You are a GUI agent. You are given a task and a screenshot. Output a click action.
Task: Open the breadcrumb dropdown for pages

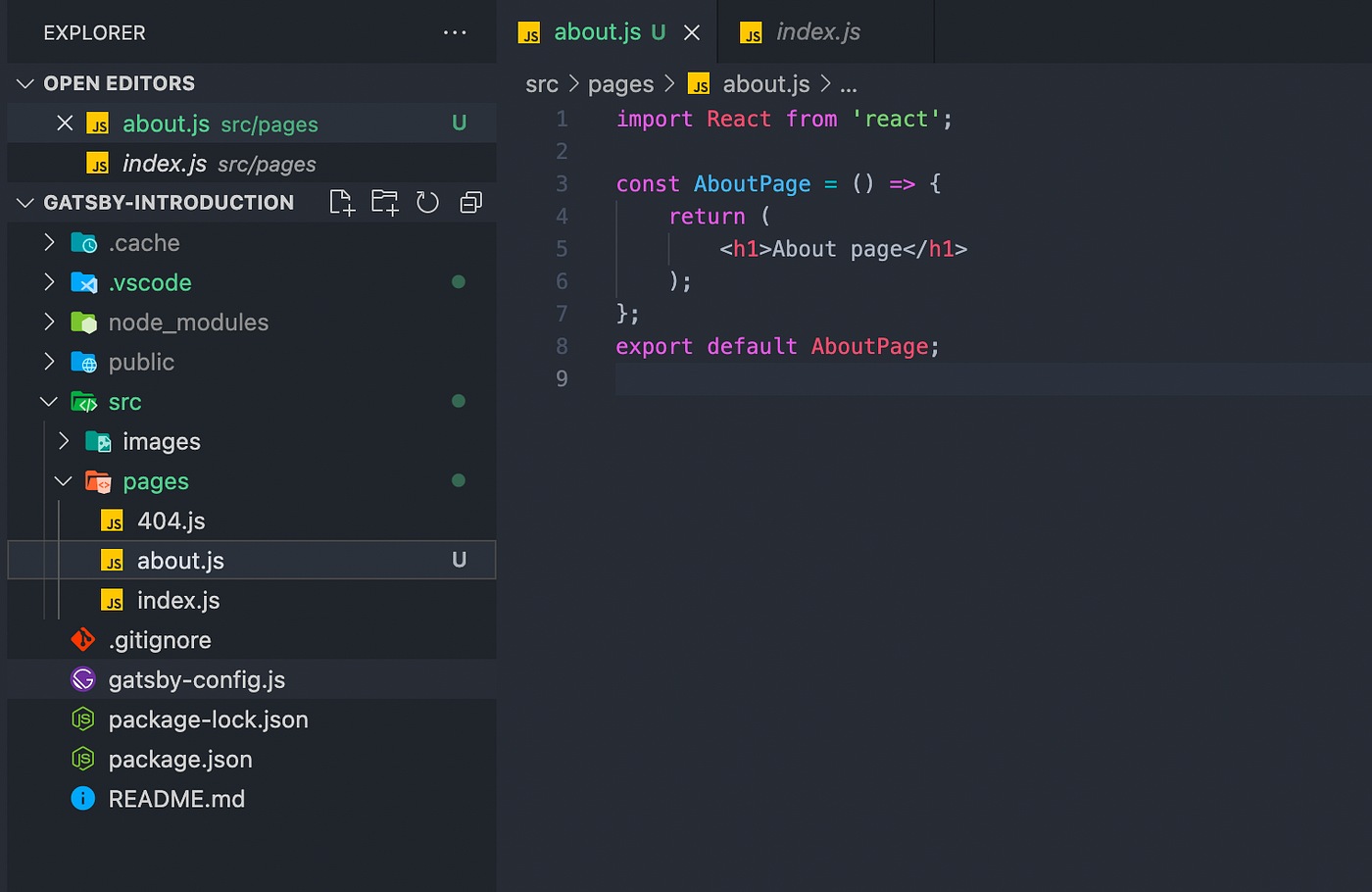pyautogui.click(x=620, y=84)
